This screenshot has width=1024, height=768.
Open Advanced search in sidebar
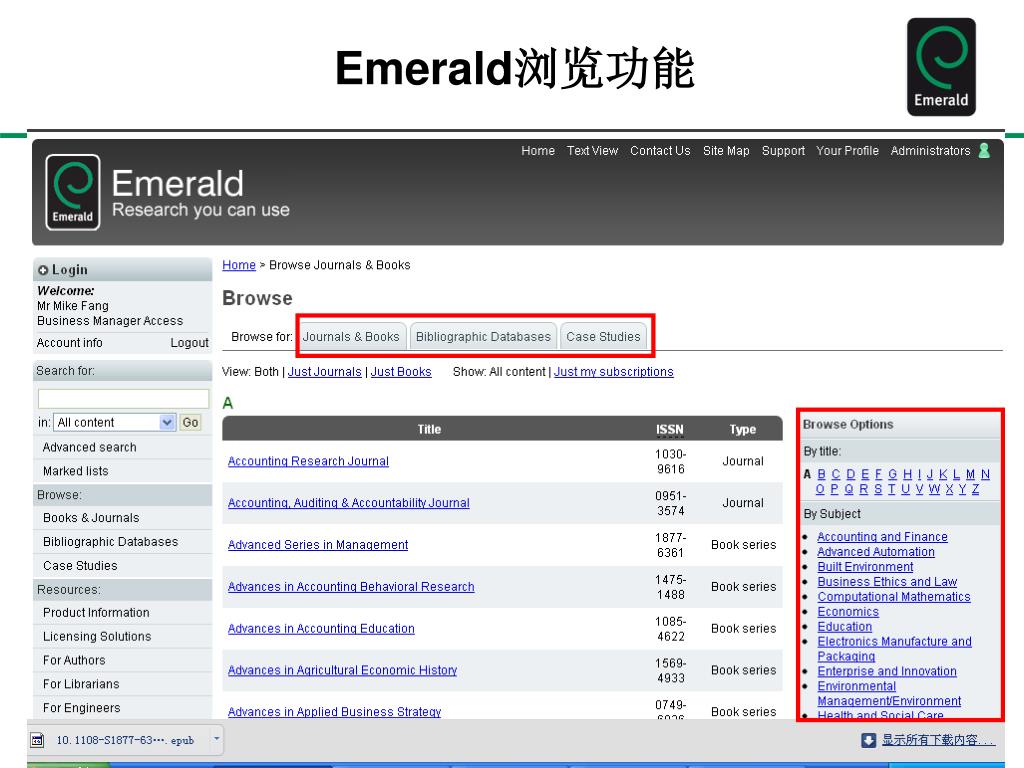point(89,447)
